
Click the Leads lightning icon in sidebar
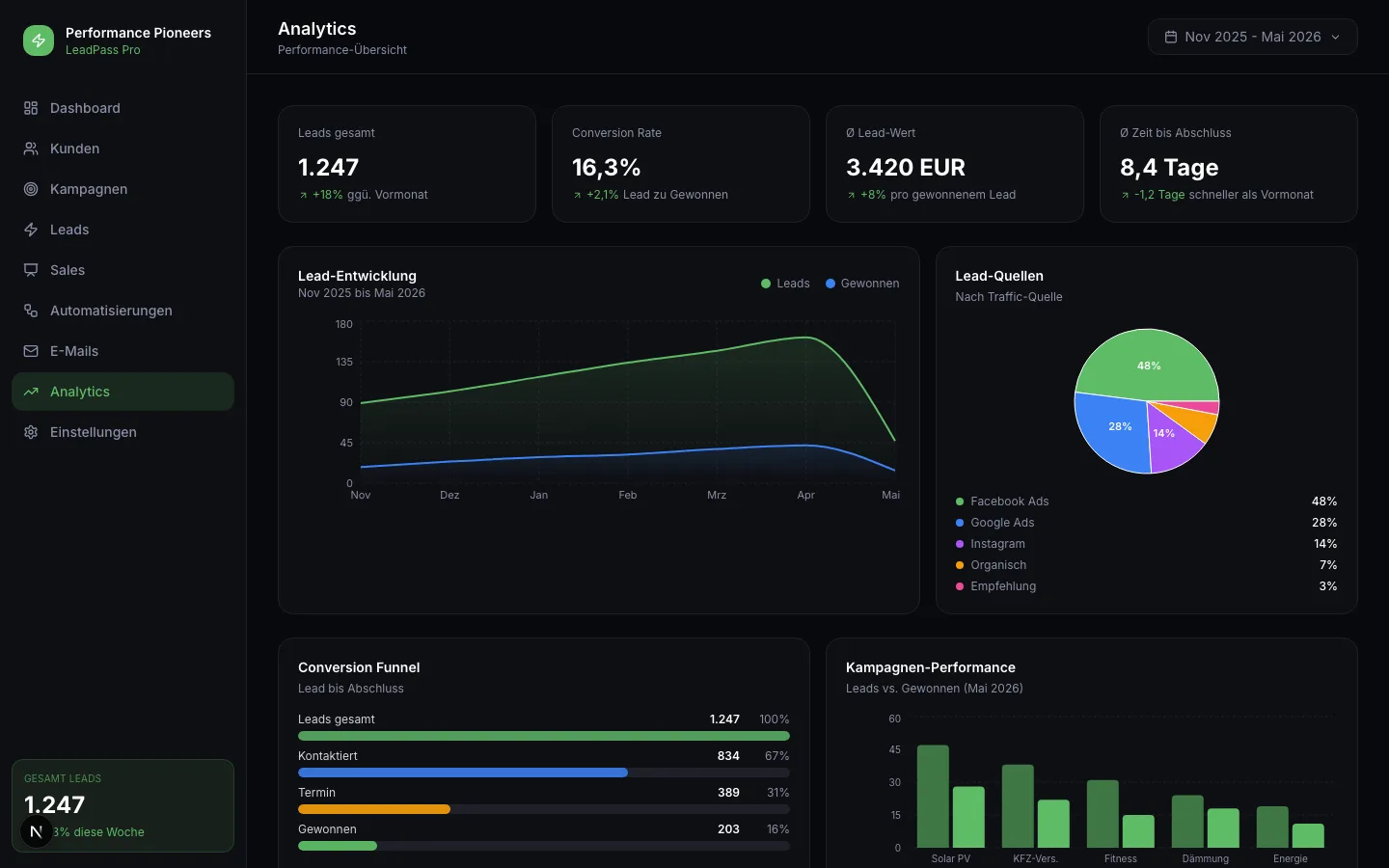point(31,230)
